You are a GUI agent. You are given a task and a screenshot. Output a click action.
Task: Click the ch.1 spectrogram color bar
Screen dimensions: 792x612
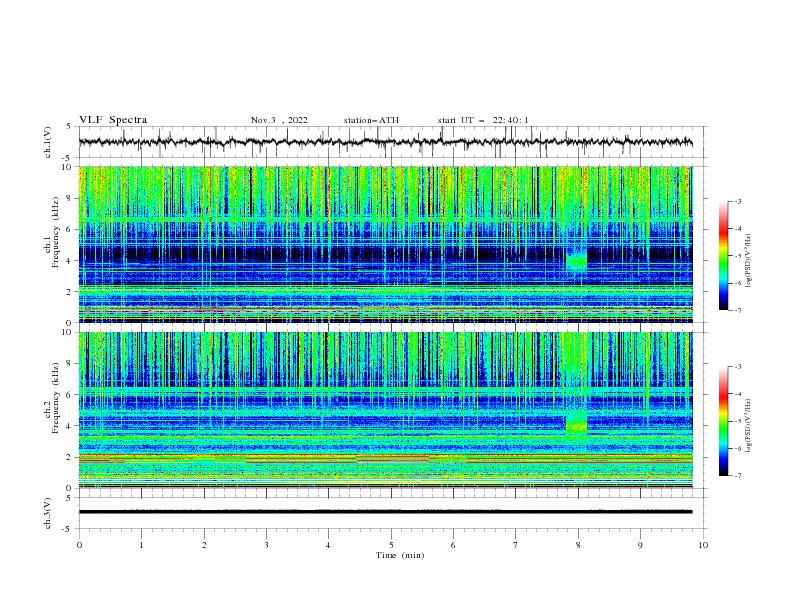pyautogui.click(x=723, y=255)
